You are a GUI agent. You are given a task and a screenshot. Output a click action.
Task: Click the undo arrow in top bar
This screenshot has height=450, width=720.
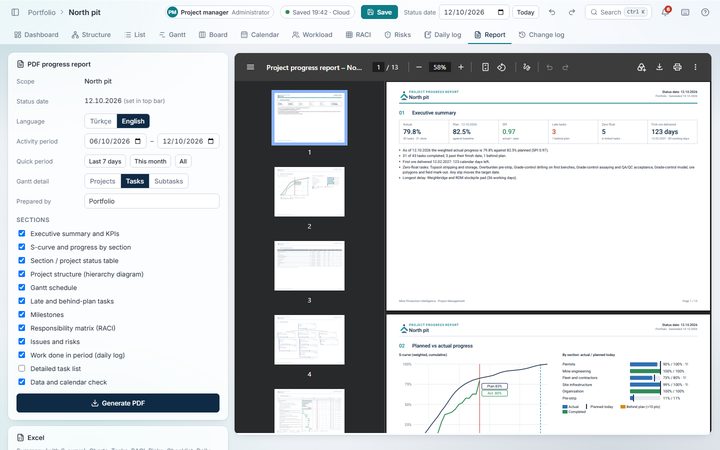(x=552, y=12)
